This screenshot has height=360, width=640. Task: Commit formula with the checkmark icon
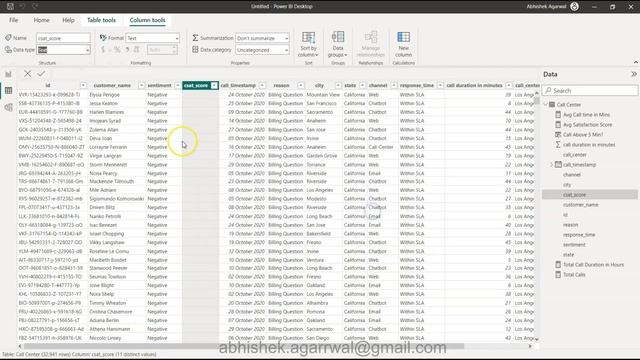point(41,74)
